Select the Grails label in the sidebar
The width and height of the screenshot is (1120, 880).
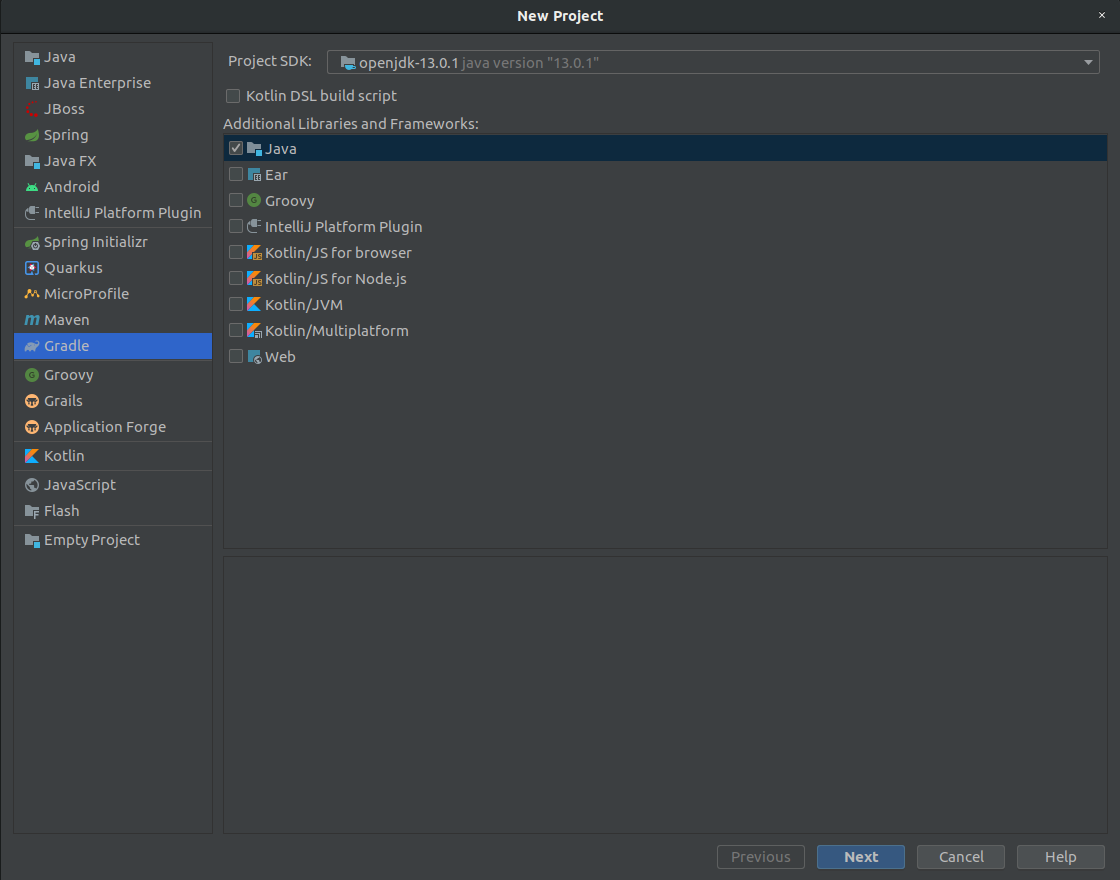pos(64,401)
